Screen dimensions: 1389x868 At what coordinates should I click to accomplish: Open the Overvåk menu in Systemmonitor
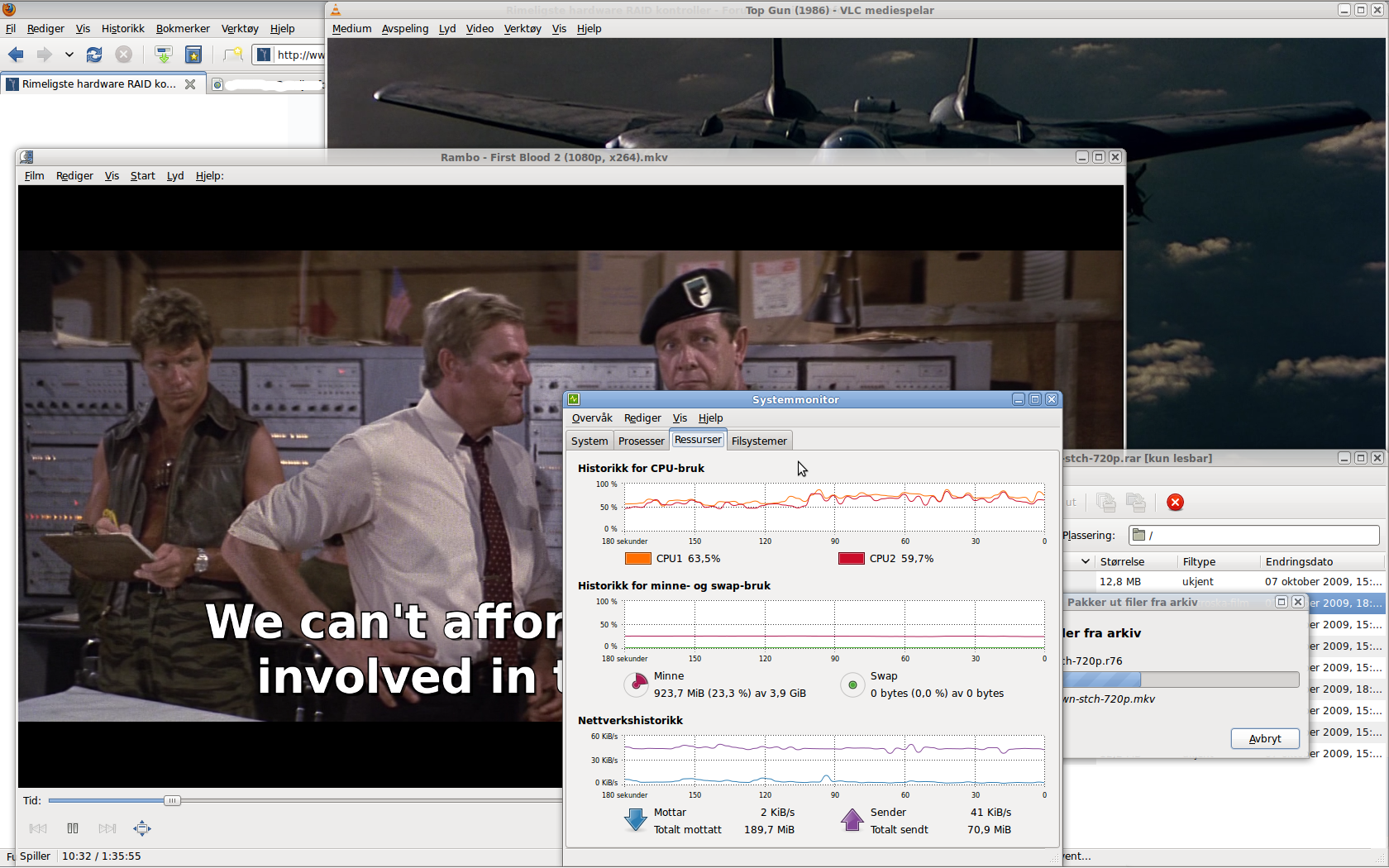point(592,417)
